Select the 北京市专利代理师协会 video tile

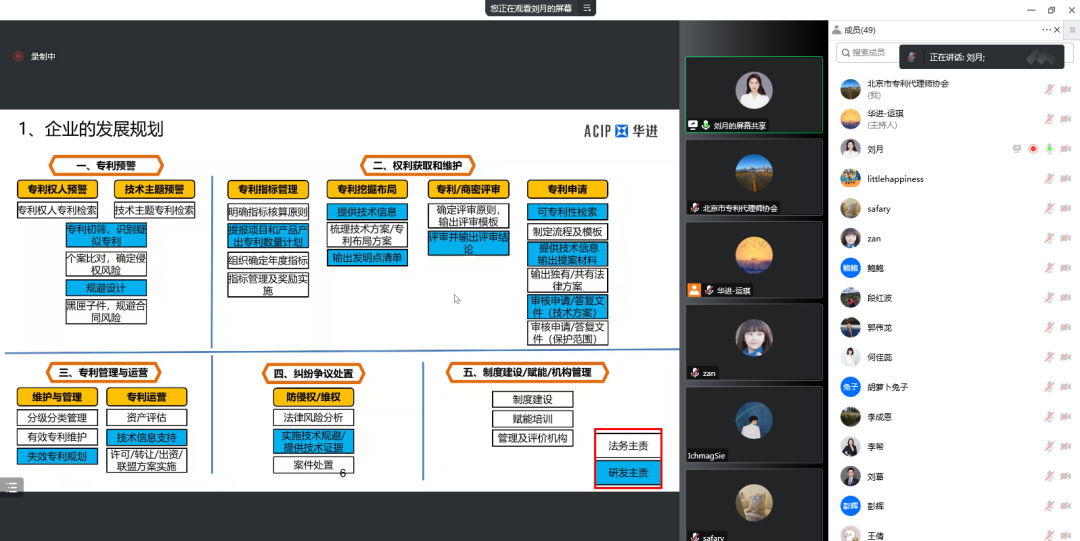pyautogui.click(x=754, y=177)
